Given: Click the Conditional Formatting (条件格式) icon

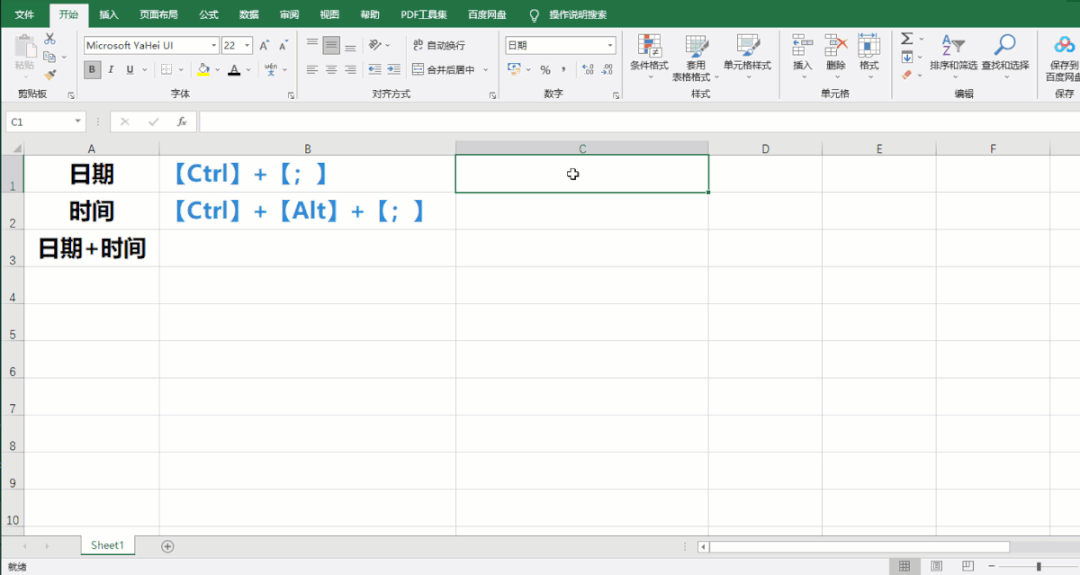Looking at the screenshot, I should click(649, 46).
